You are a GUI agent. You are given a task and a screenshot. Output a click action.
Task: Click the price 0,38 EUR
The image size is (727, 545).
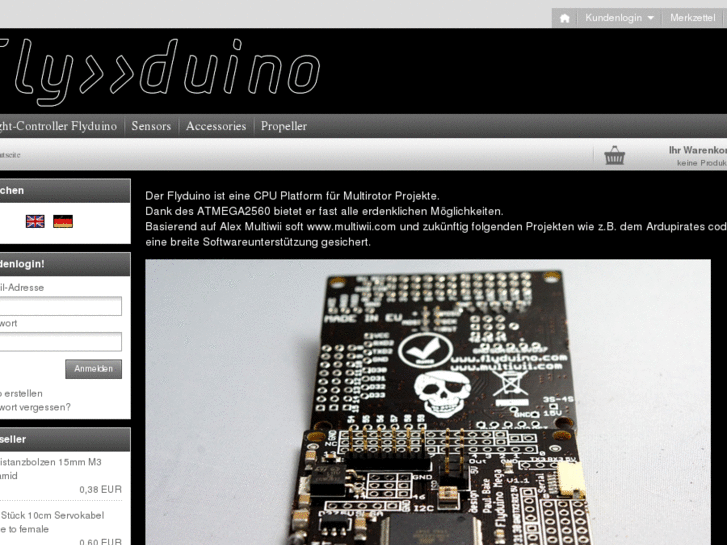point(101,489)
